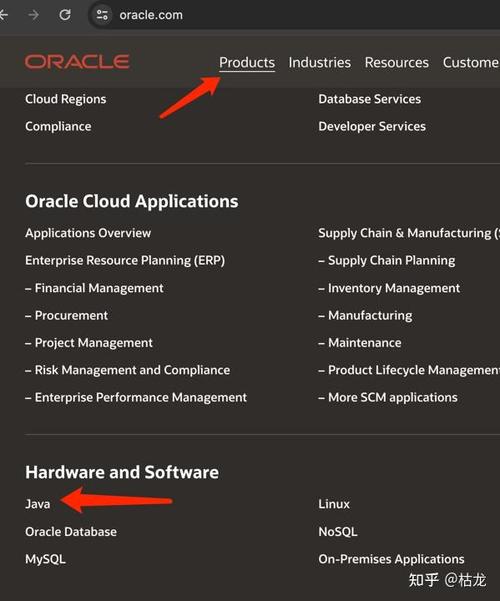Select Project Management
Screen dimensions: 500x601
point(89,343)
